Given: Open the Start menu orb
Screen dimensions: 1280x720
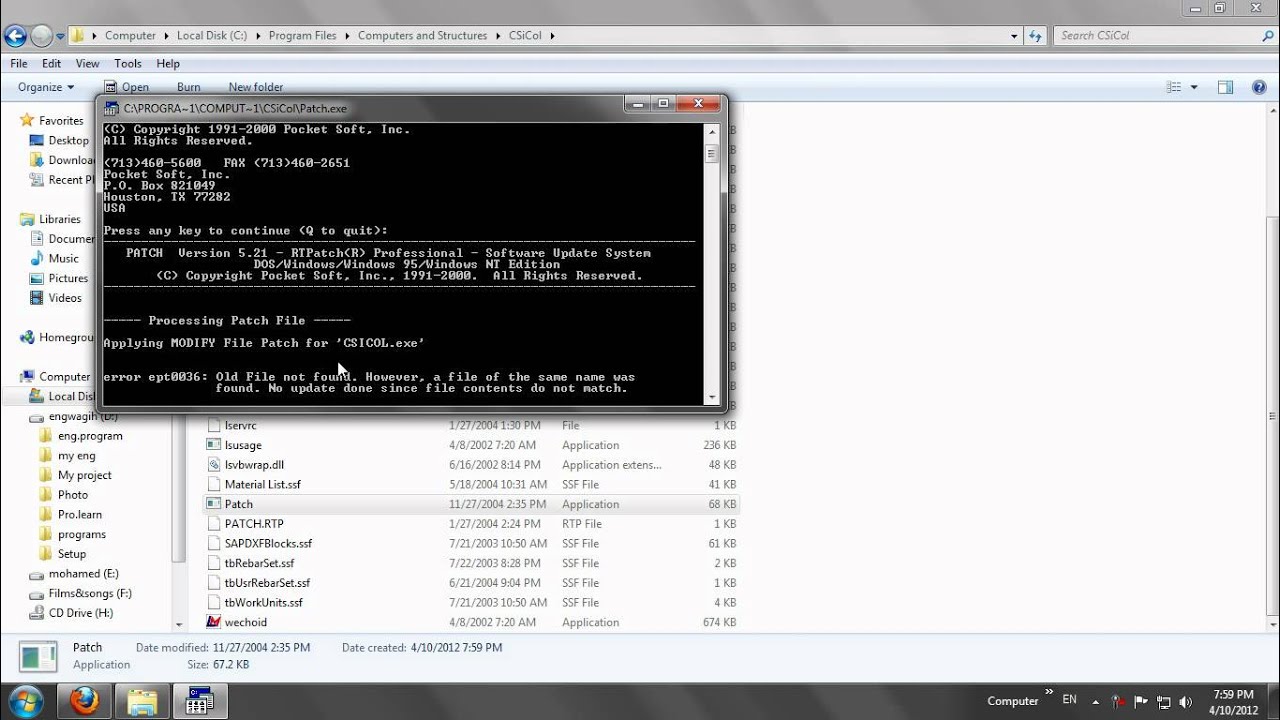Looking at the screenshot, I should point(24,700).
